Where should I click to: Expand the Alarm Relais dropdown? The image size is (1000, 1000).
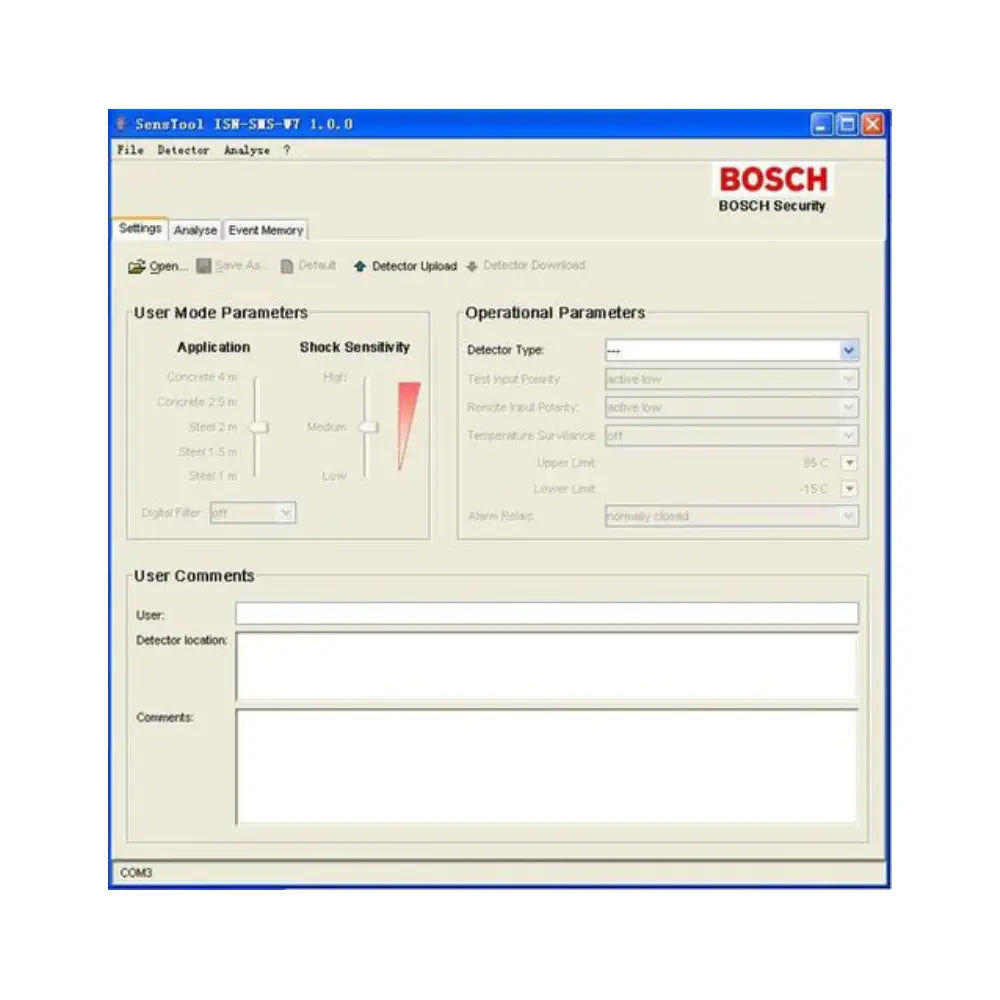848,516
